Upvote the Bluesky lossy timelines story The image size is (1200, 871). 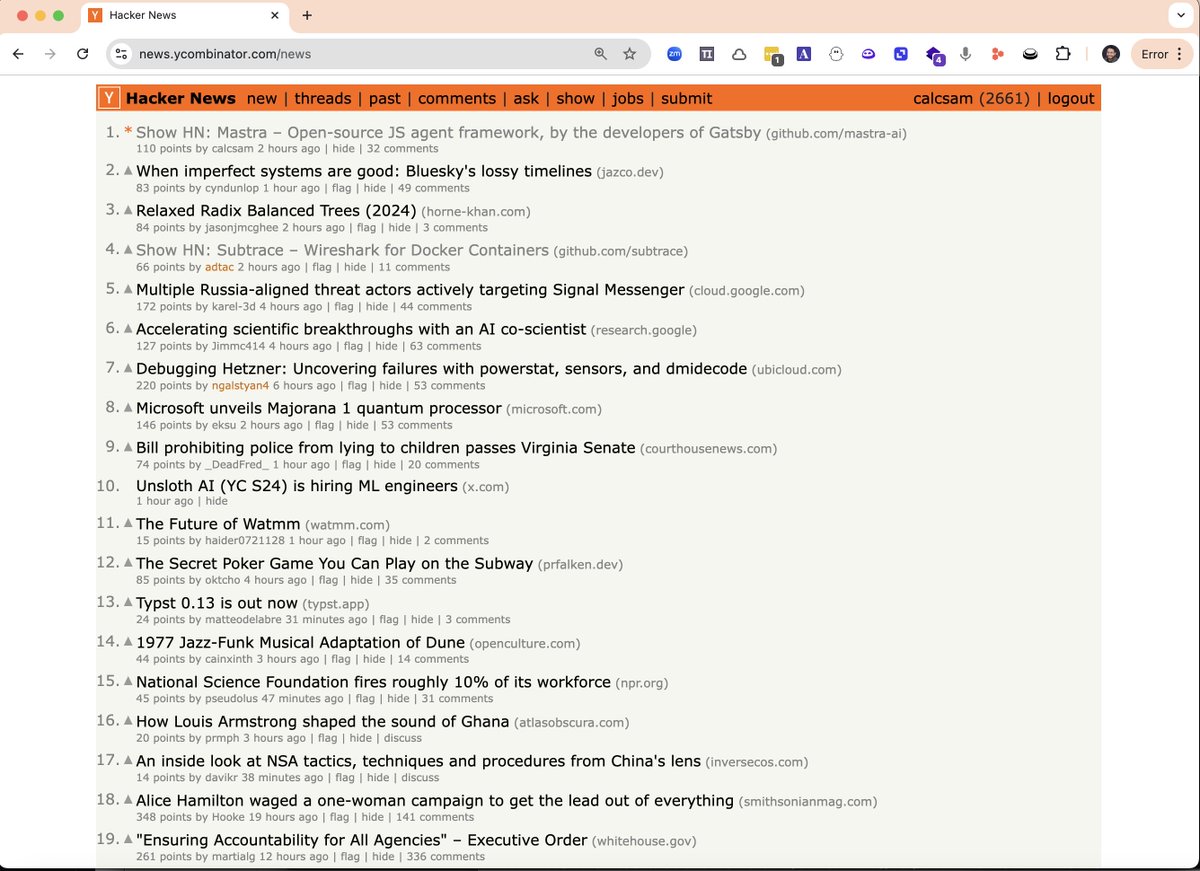128,172
